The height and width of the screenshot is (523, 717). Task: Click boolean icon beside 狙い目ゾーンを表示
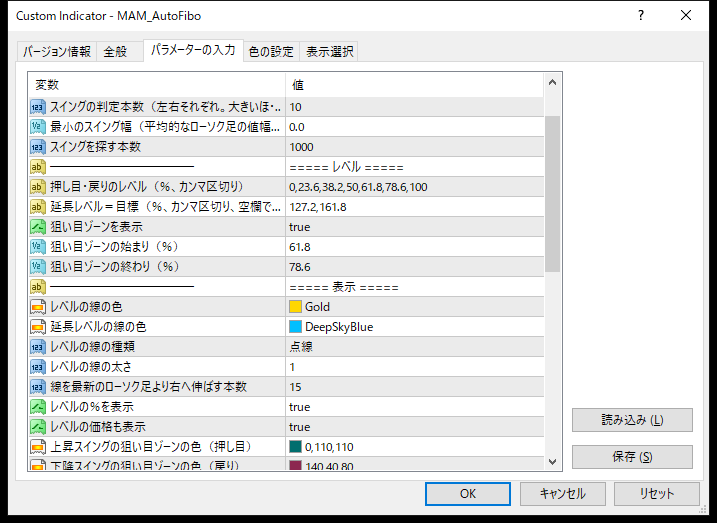click(37, 227)
